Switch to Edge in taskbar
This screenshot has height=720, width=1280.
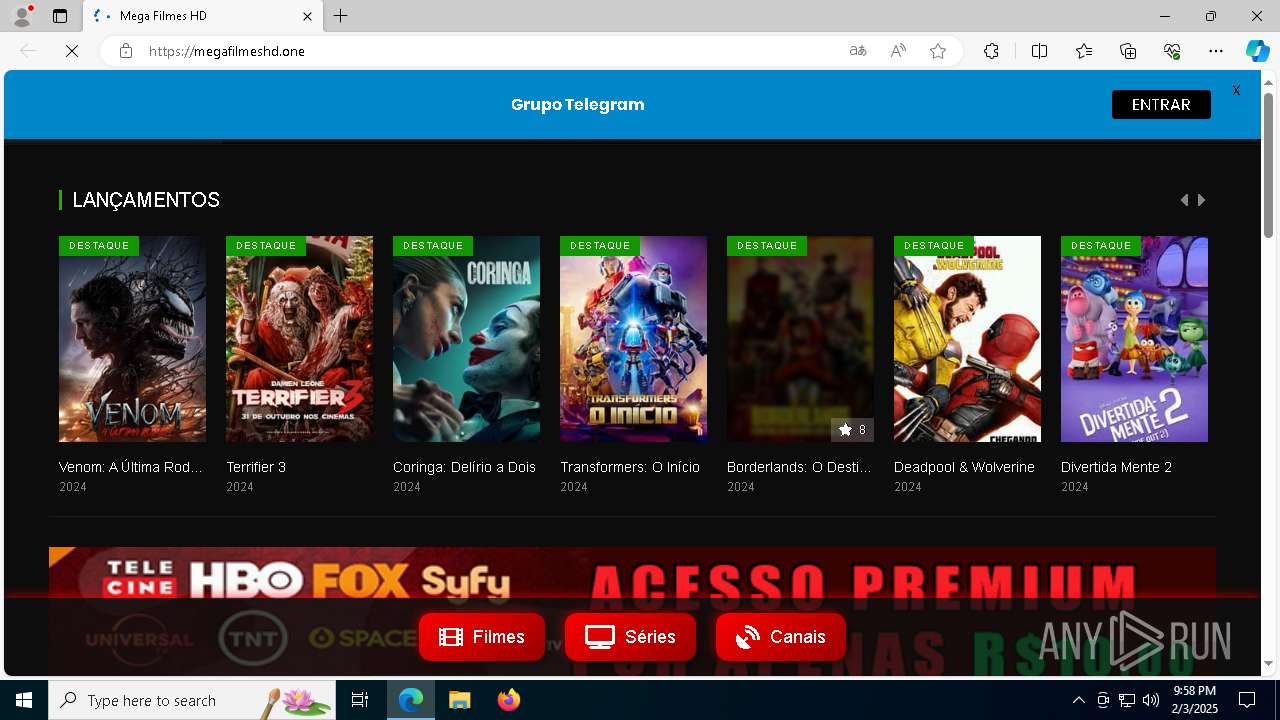coord(411,700)
